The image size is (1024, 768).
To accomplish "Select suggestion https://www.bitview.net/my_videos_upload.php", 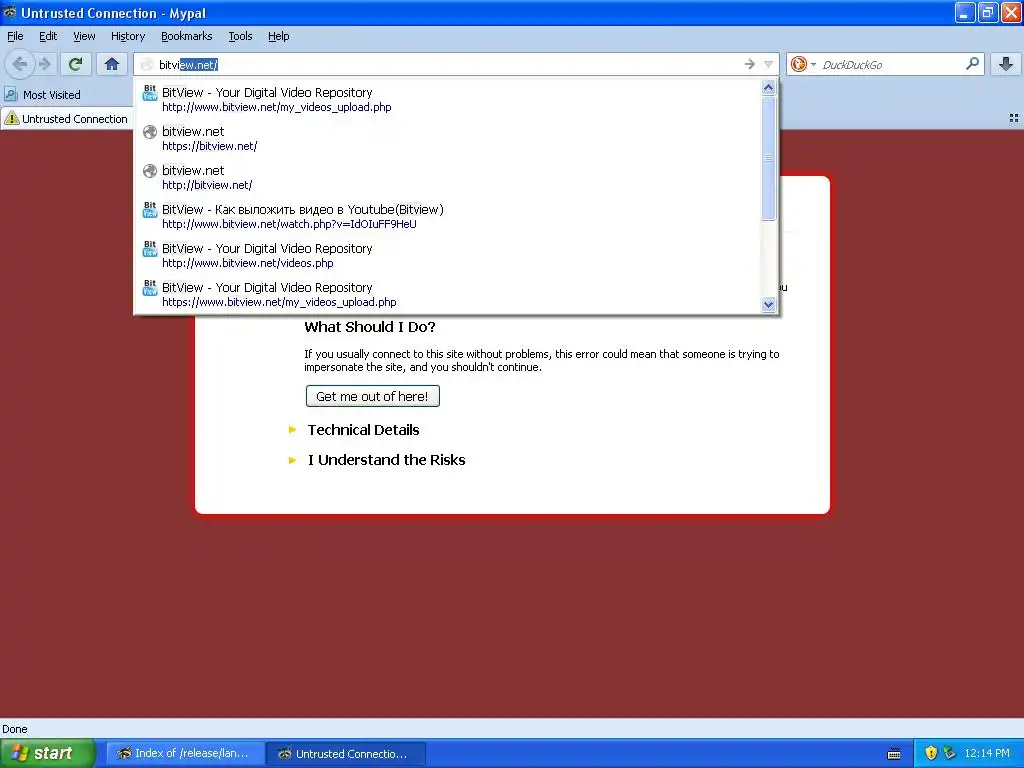I will click(x=448, y=295).
